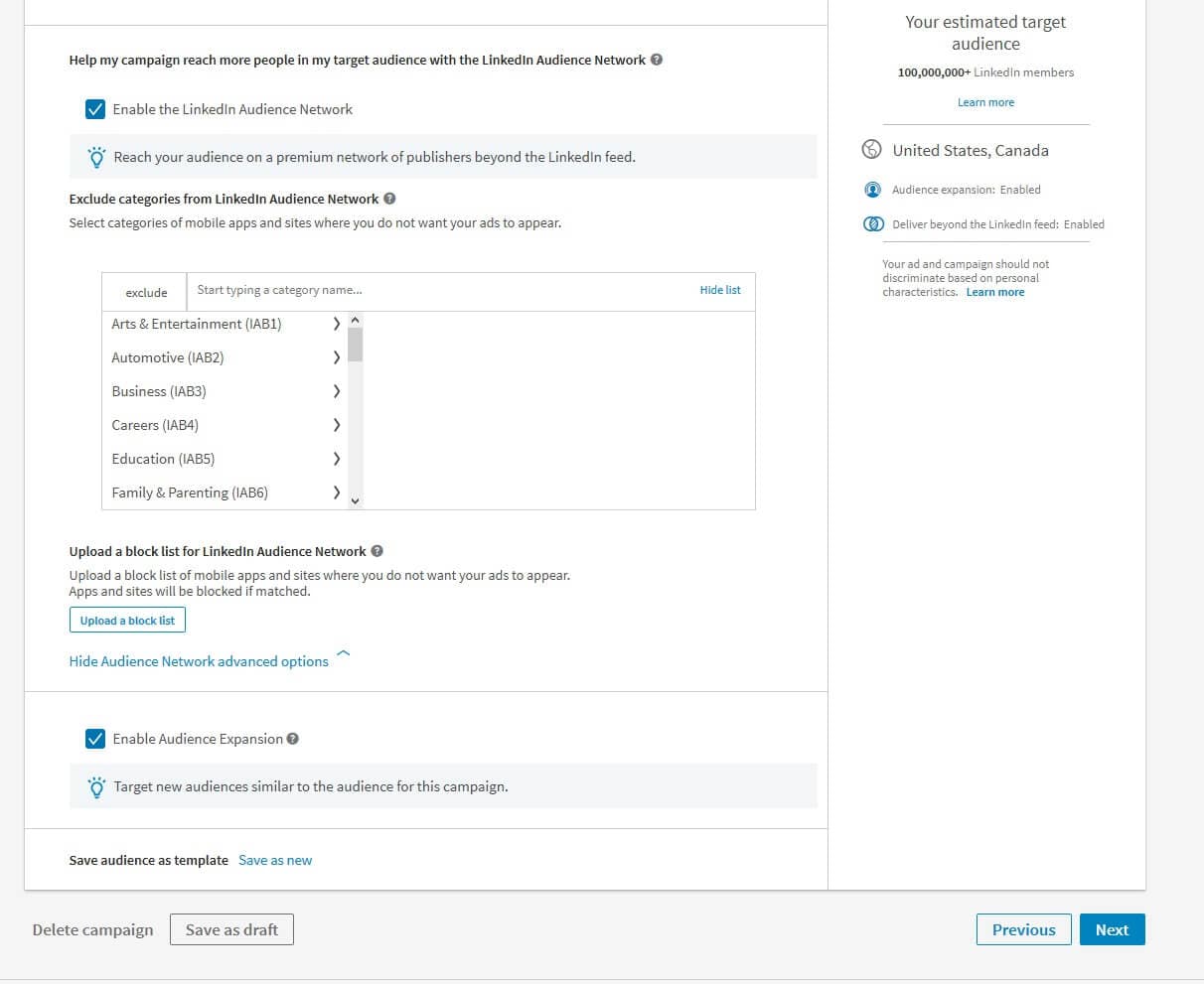Click the help icon beside Upload a block list

pyautogui.click(x=377, y=551)
